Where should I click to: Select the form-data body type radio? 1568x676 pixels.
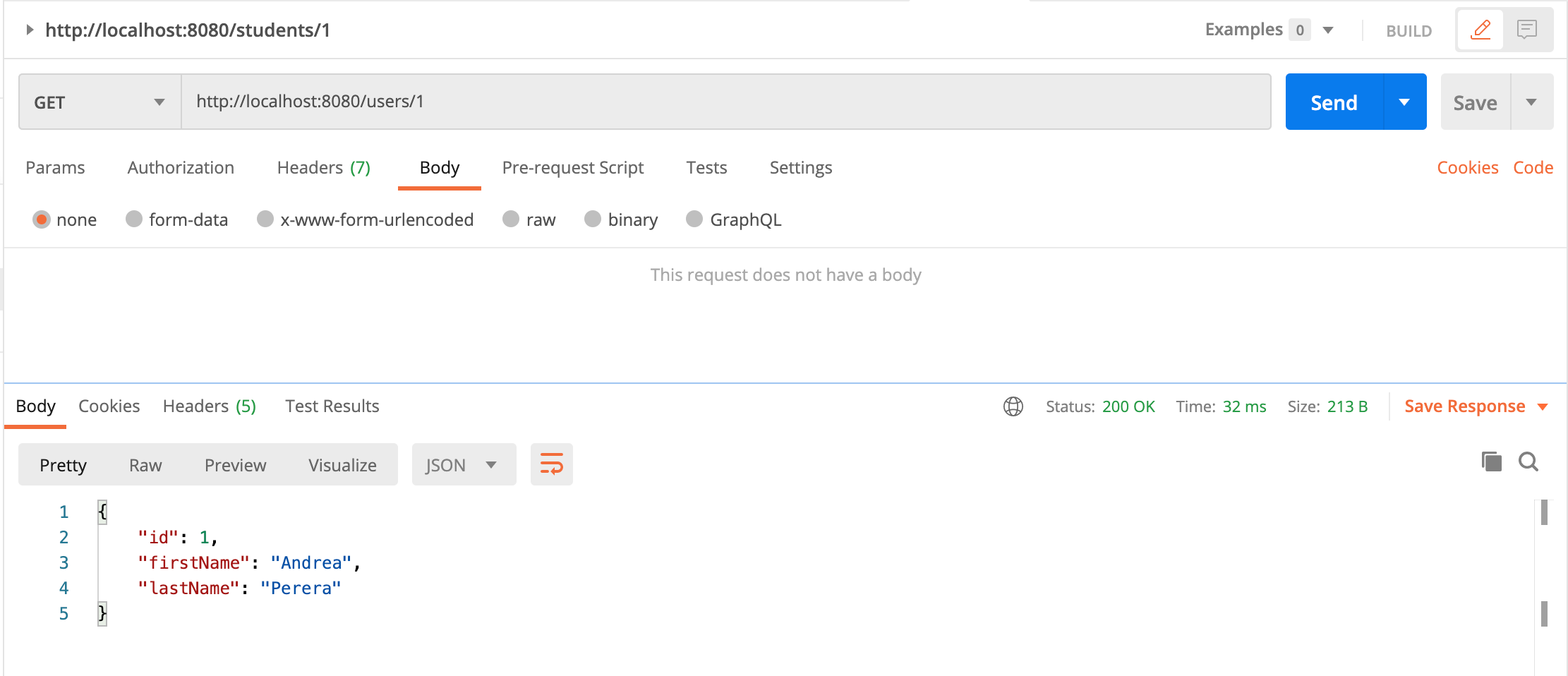click(133, 219)
